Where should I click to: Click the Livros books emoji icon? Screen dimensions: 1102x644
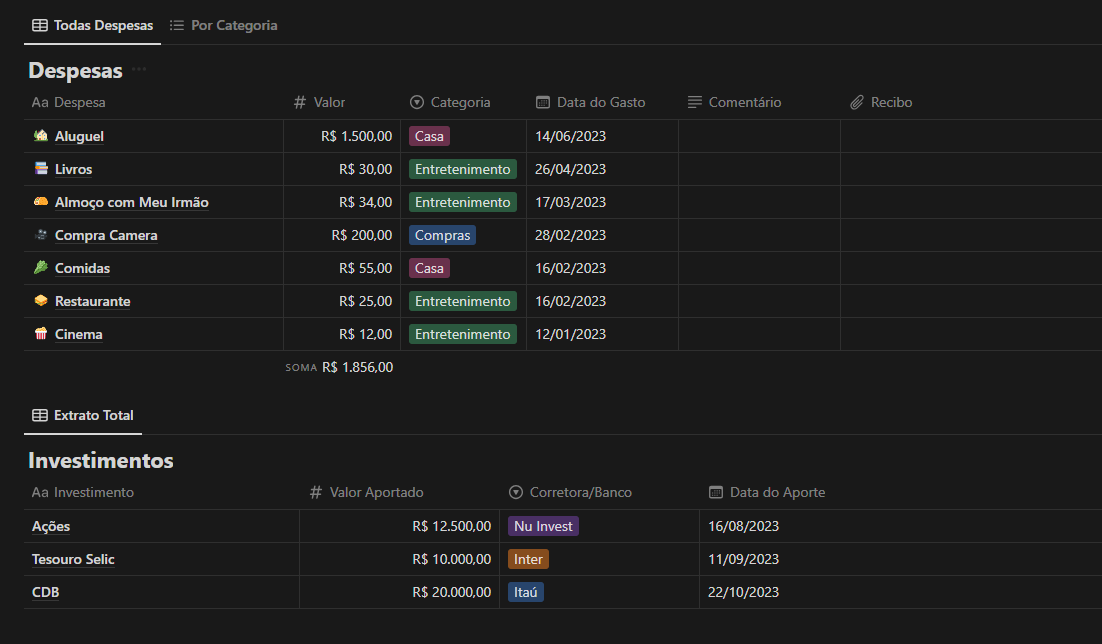[x=41, y=168]
